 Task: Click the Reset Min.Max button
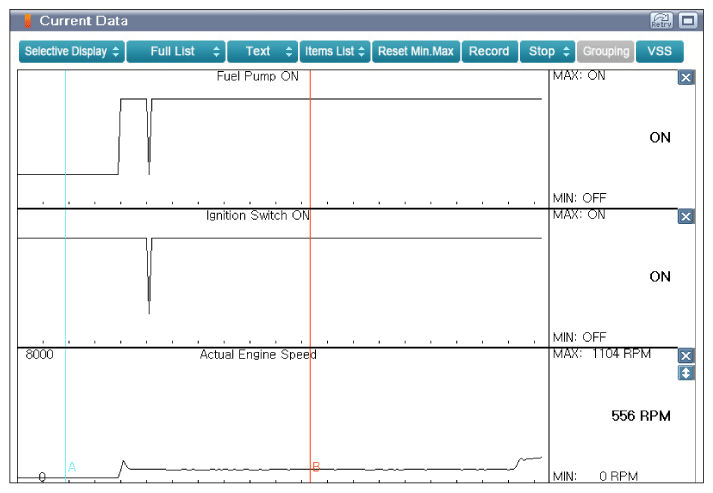pos(416,51)
